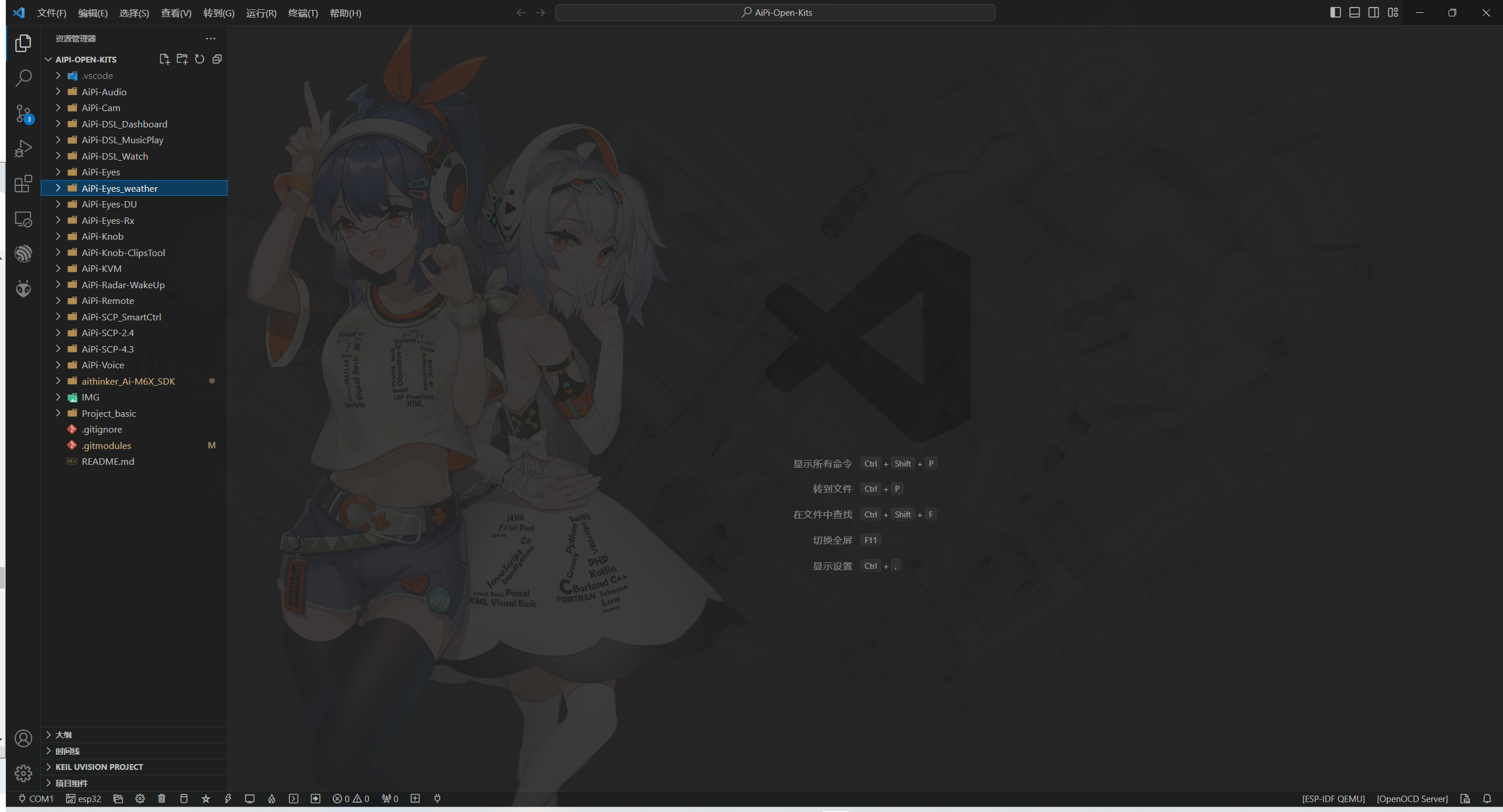This screenshot has width=1503, height=812.
Task: Open the 文件(F) menu
Action: [51, 13]
